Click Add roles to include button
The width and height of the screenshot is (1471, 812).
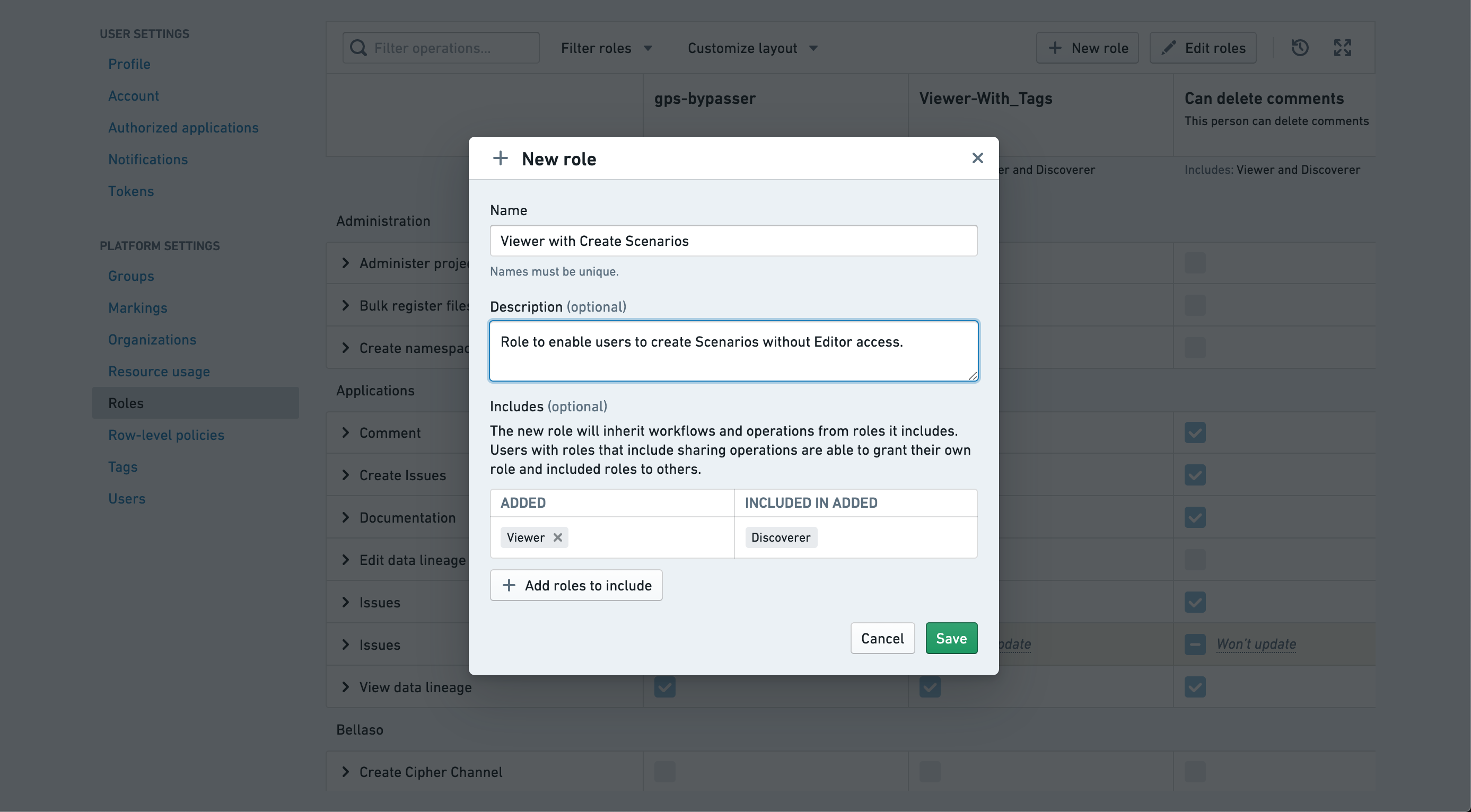(575, 585)
